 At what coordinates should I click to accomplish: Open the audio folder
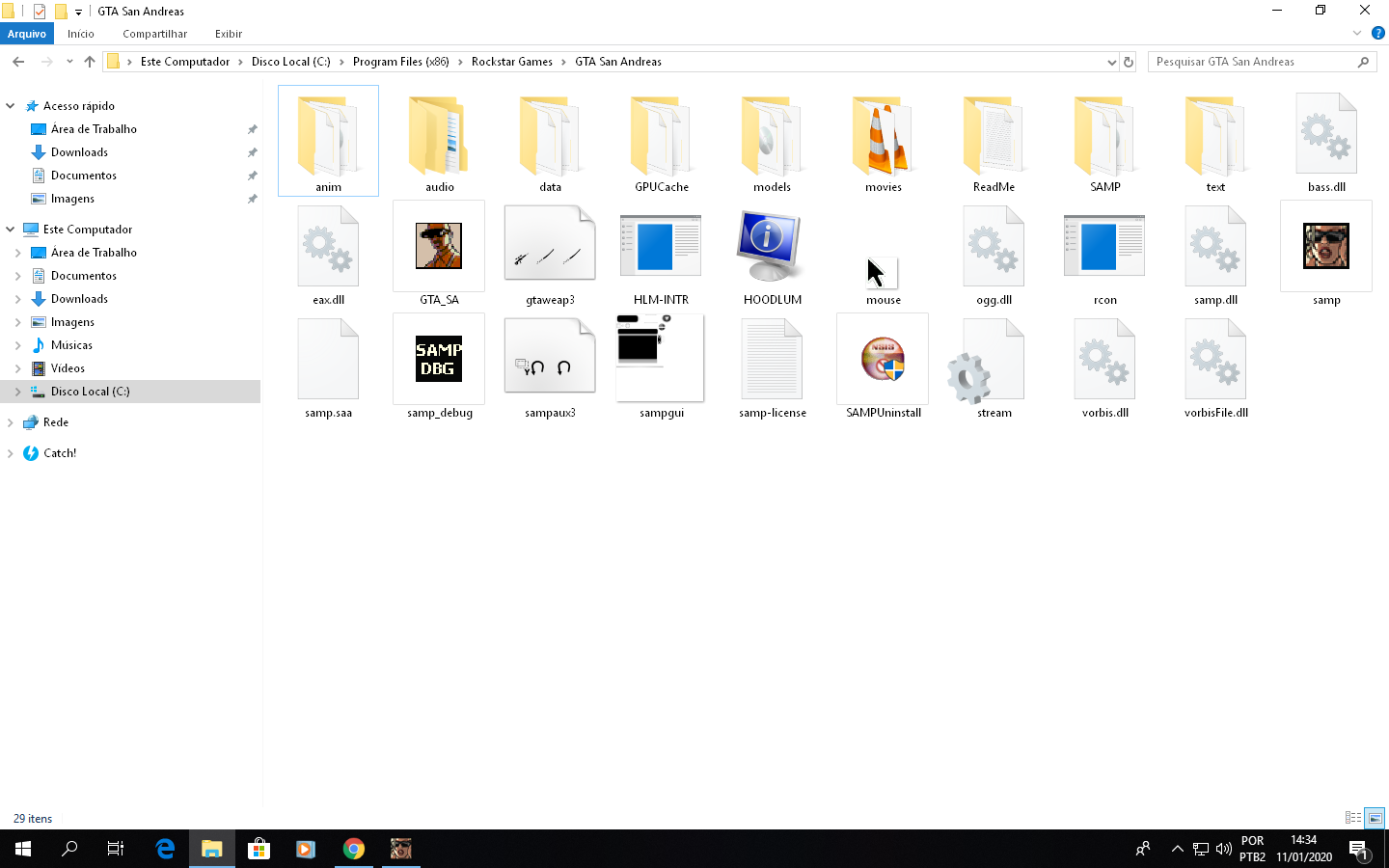[439, 141]
